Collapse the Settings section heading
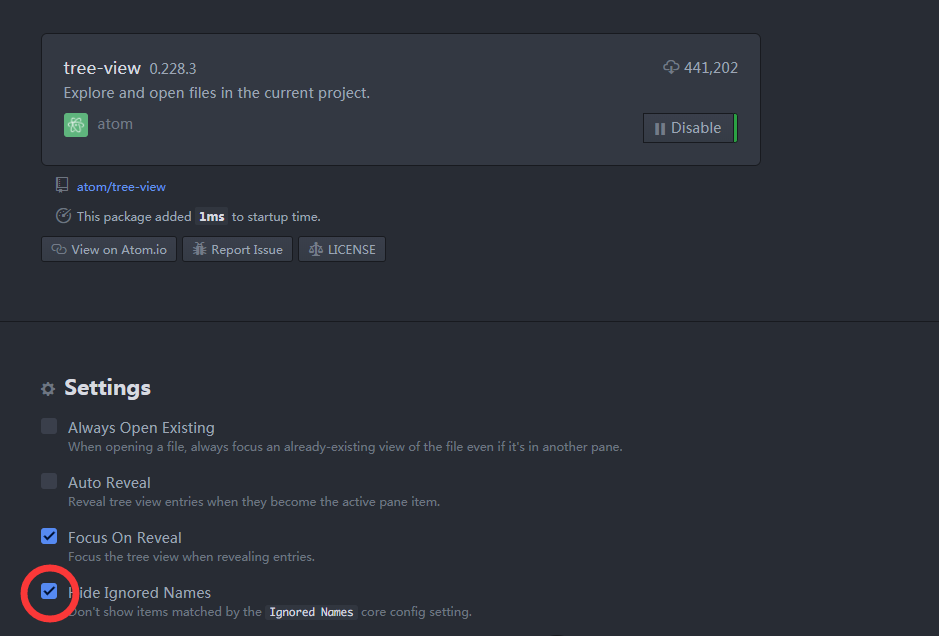The image size is (939, 636). (x=107, y=388)
